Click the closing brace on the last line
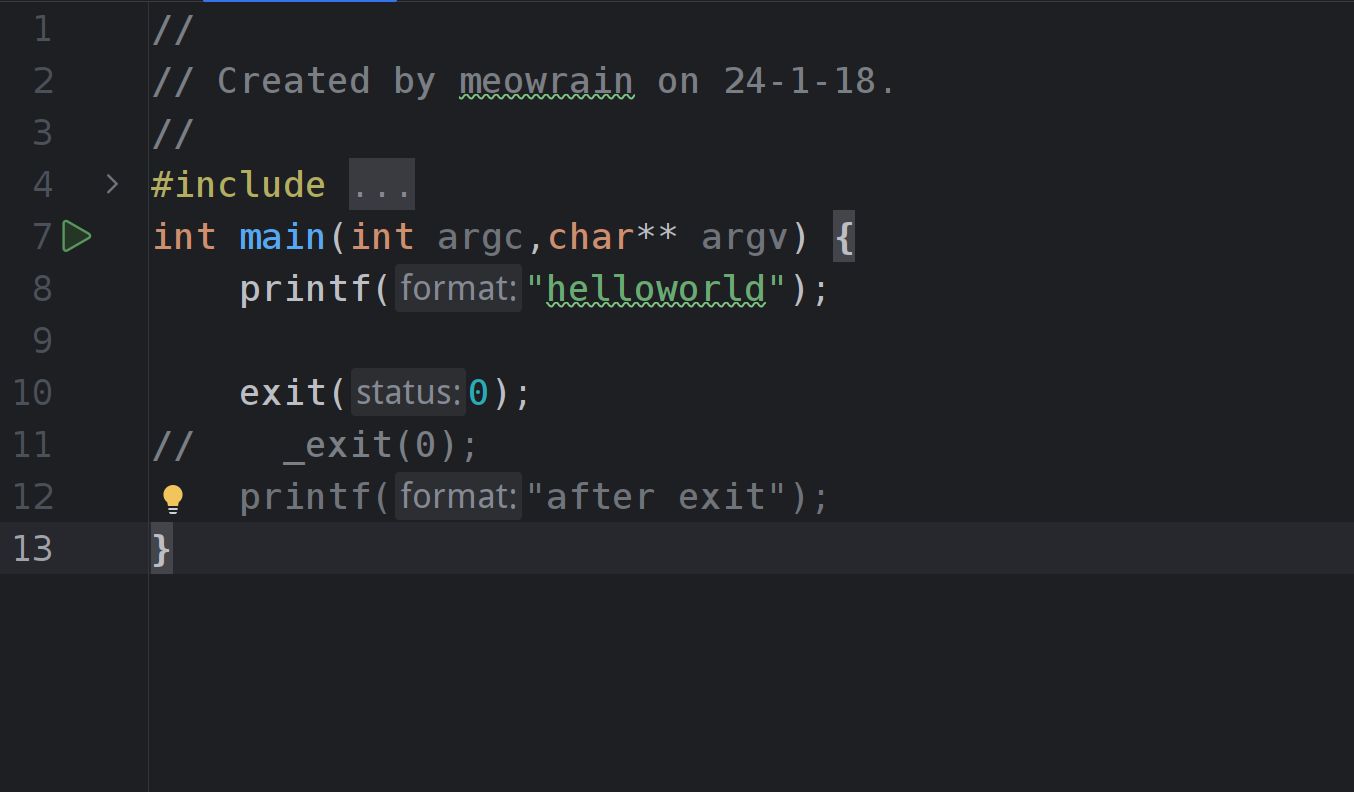 pos(161,549)
